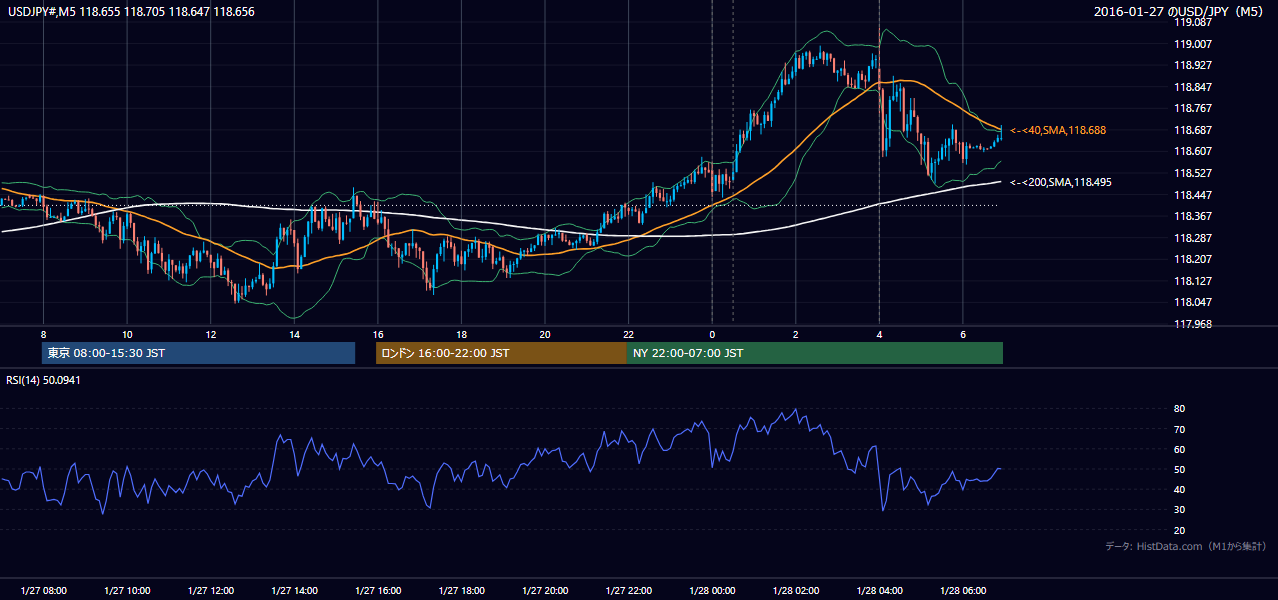Click the 118.367 price axis value
This screenshot has width=1278, height=600.
(x=1193, y=216)
